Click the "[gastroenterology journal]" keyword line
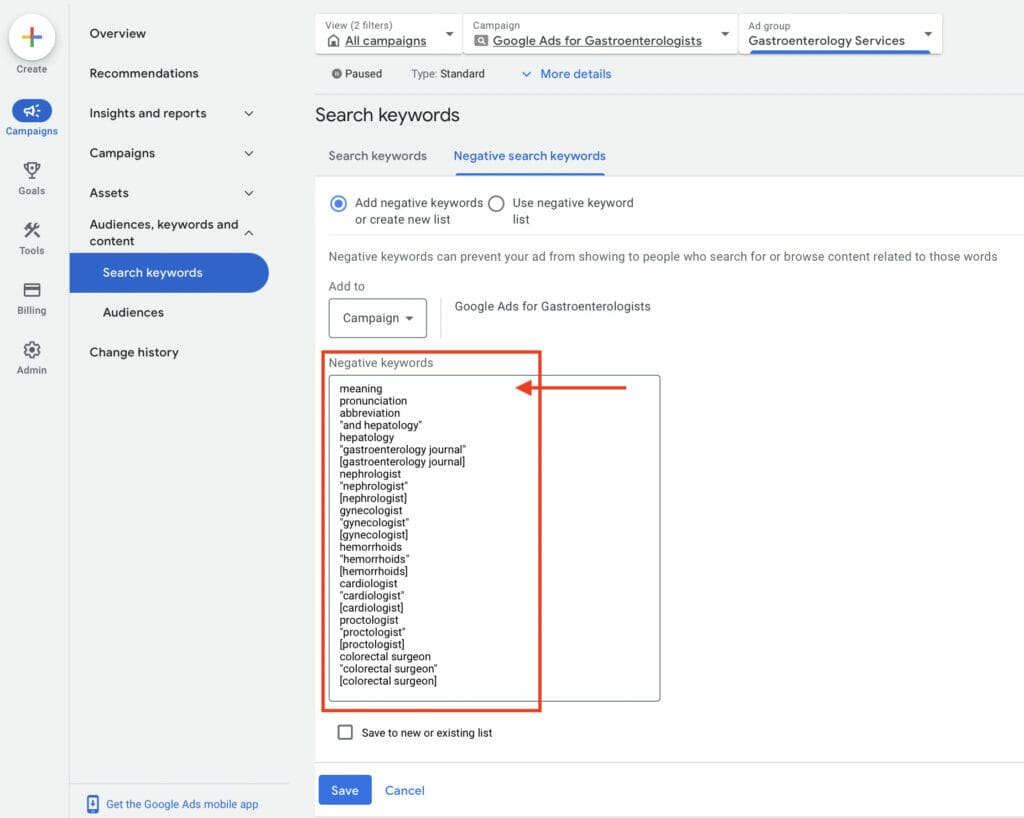Image resolution: width=1024 pixels, height=818 pixels. pyautogui.click(x=402, y=462)
